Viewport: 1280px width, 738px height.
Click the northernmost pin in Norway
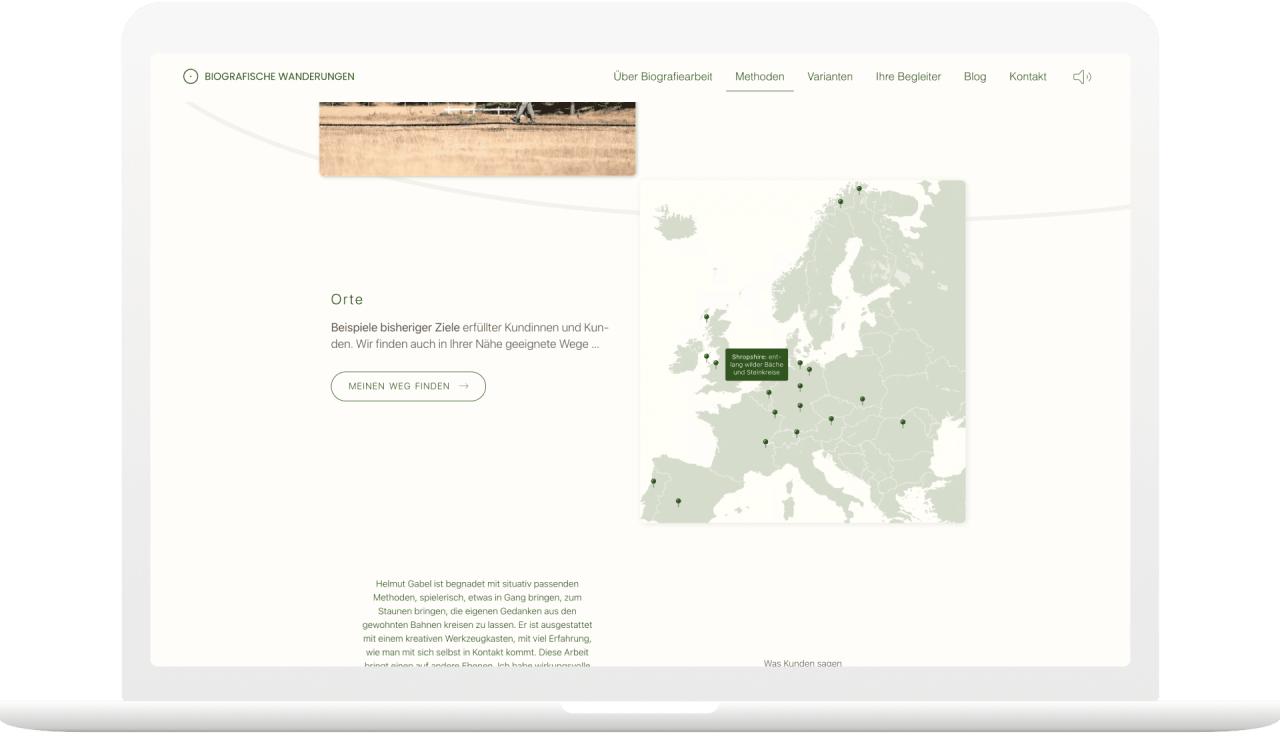pos(858,188)
